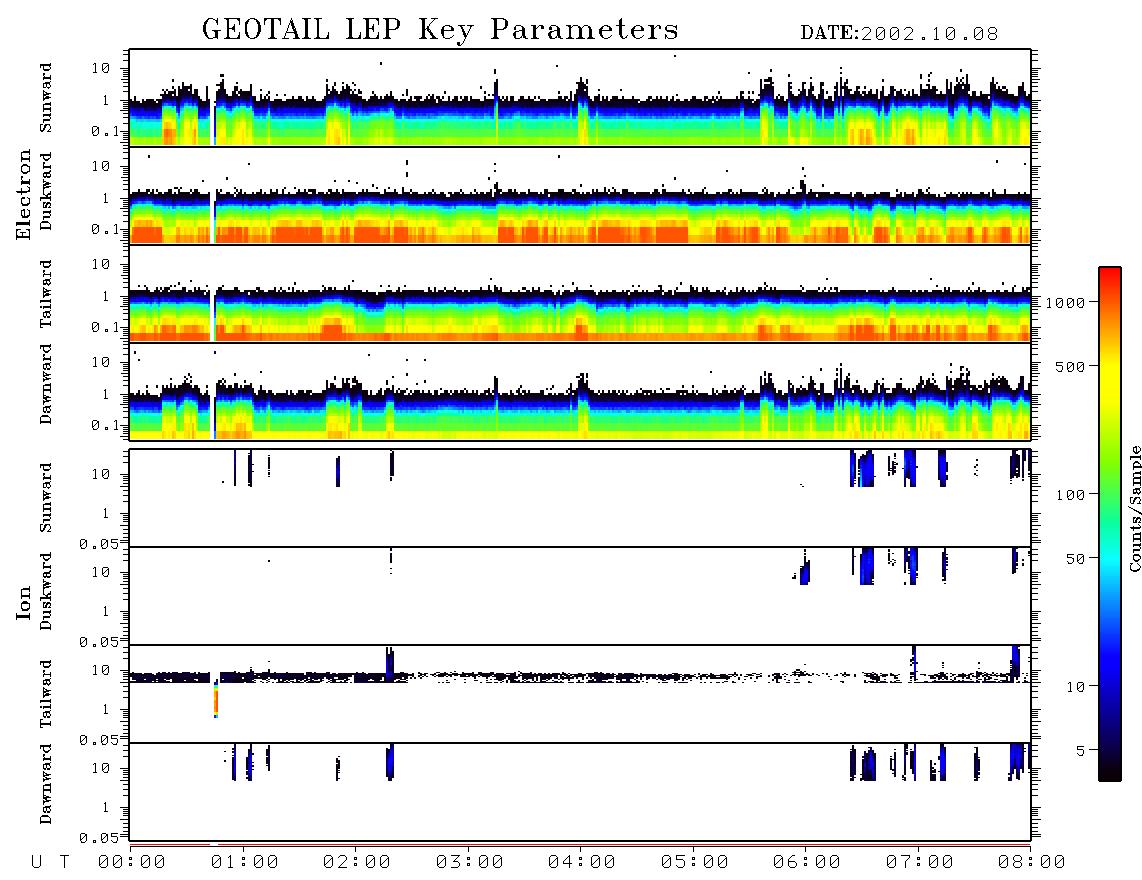Click the '02:00' time tick label
Viewport: 1142px width, 880px height.
[357, 862]
